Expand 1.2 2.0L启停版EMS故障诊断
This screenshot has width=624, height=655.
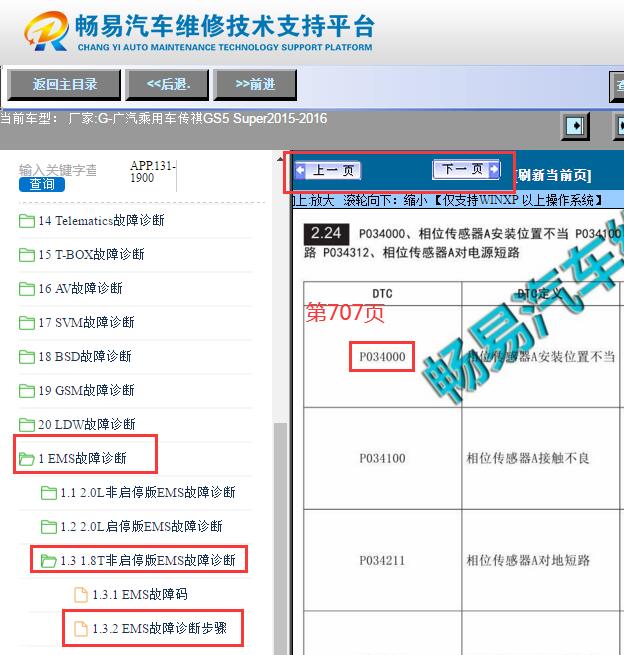pos(141,527)
